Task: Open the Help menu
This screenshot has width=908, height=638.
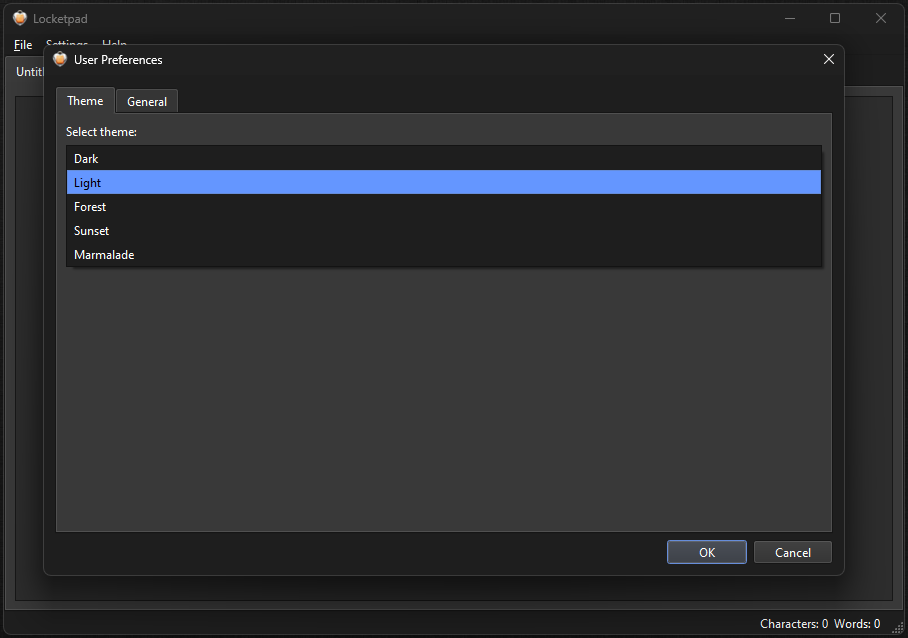Action: [x=113, y=44]
